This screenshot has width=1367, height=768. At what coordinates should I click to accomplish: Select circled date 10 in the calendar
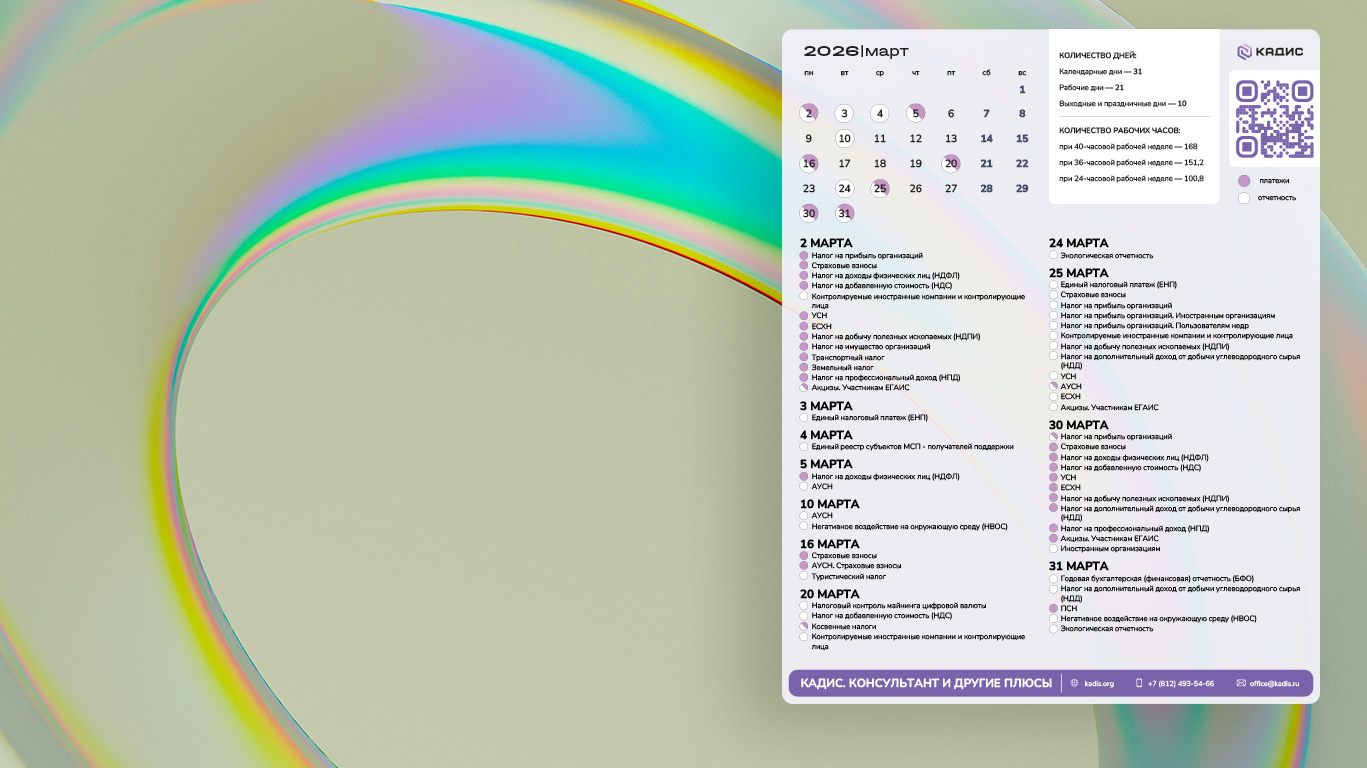pos(845,139)
